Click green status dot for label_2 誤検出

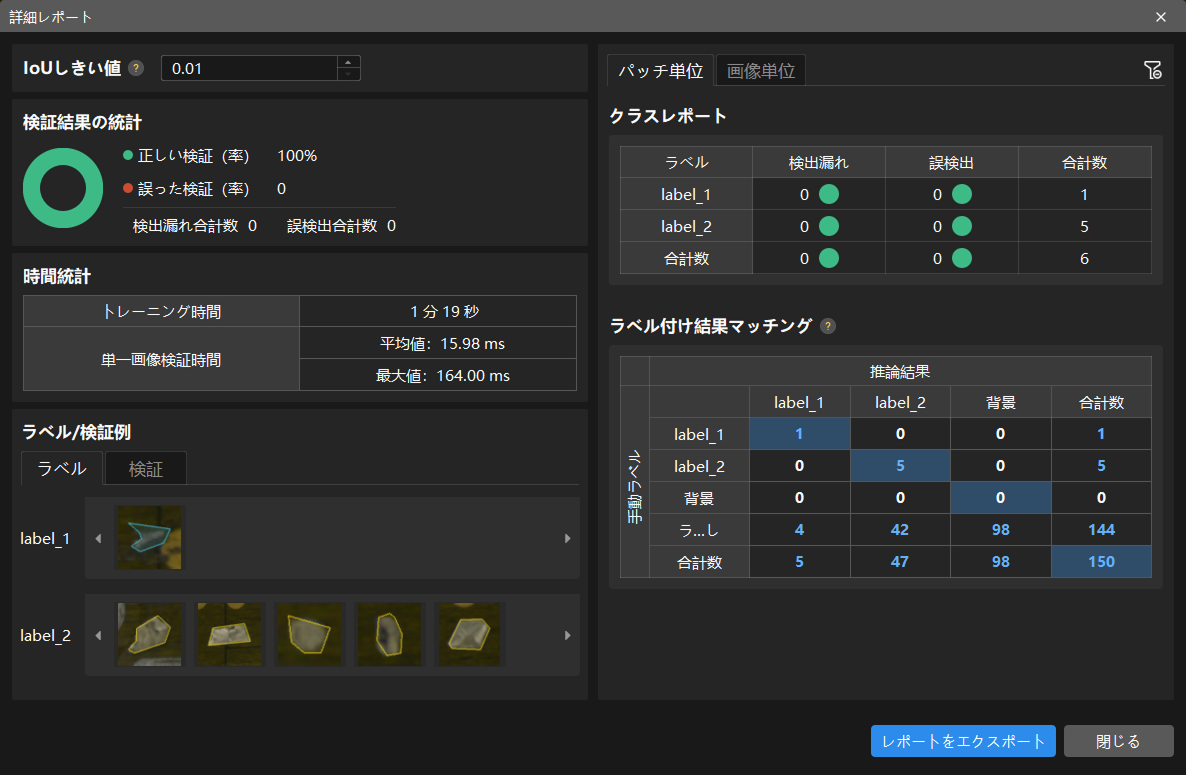pos(962,226)
